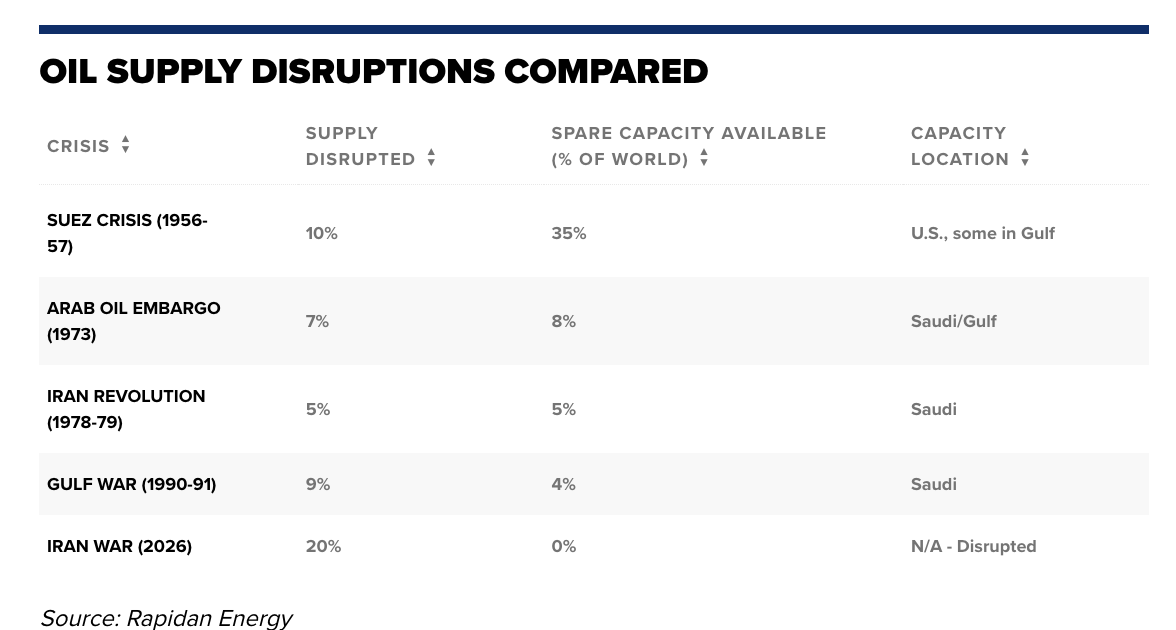Click the Supply Disrupted header text

point(360,146)
